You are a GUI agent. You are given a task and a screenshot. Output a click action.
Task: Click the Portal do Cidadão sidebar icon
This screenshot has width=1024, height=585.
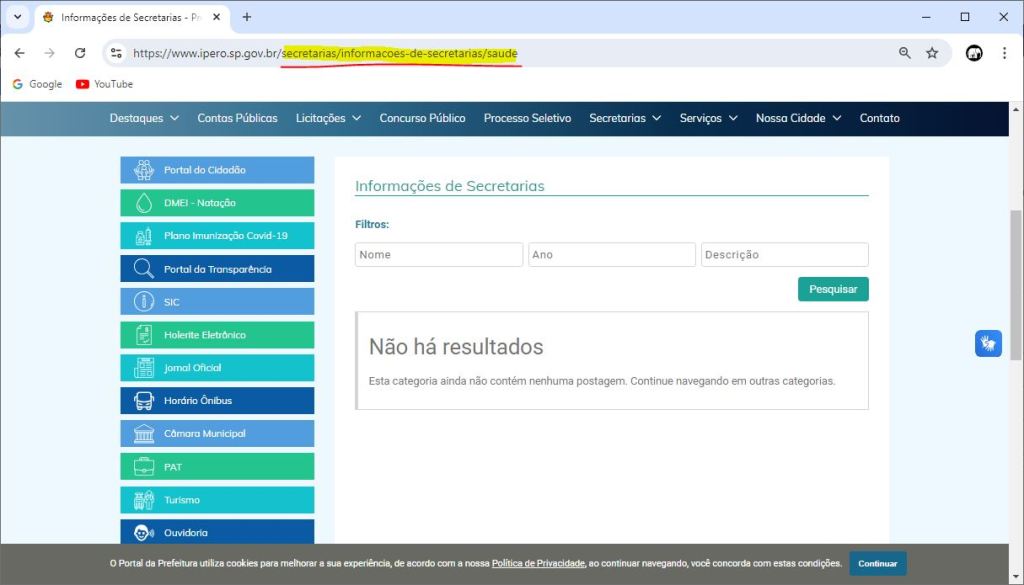click(144, 170)
